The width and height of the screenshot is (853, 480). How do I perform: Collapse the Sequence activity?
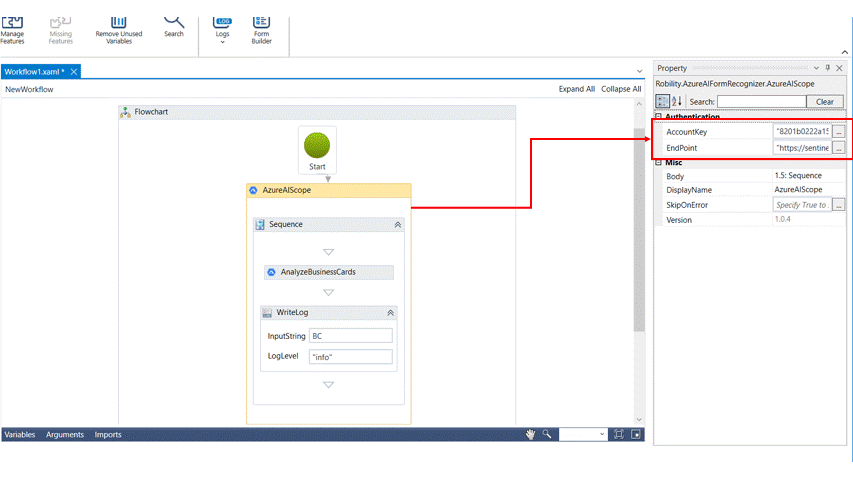coord(398,225)
